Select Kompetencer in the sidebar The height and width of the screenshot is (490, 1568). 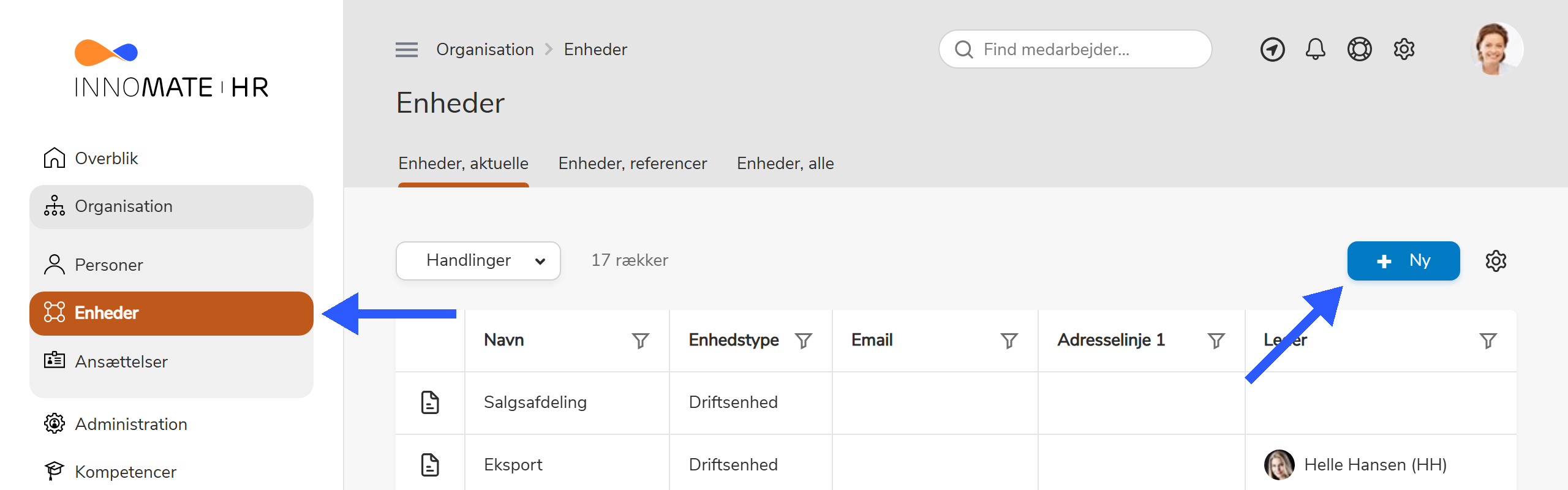point(124,472)
